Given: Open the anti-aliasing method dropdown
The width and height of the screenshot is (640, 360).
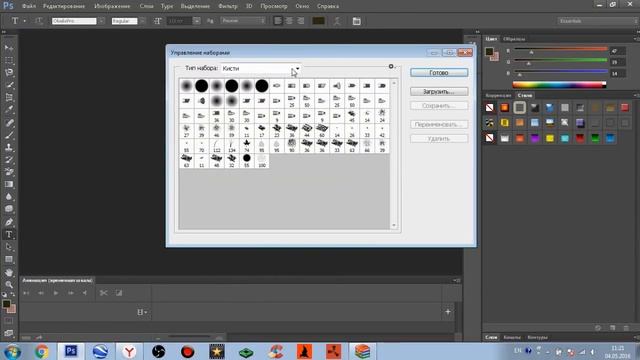Looking at the screenshot, I should [x=243, y=21].
